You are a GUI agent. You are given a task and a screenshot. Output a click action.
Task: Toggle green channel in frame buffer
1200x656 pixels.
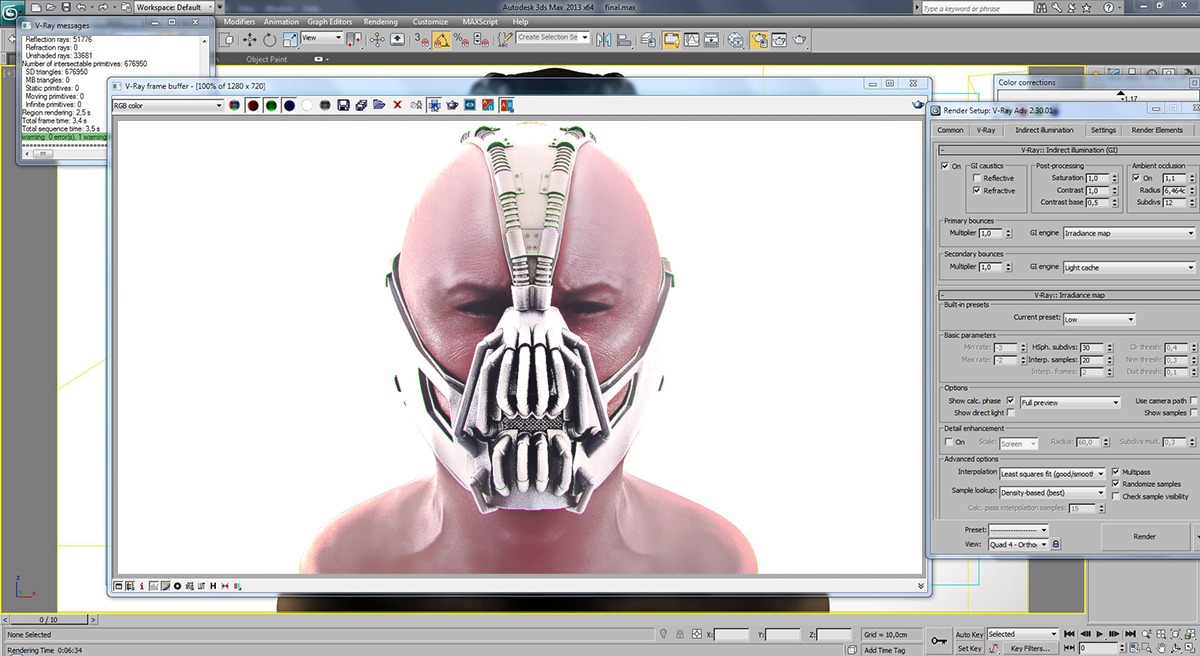(271, 105)
